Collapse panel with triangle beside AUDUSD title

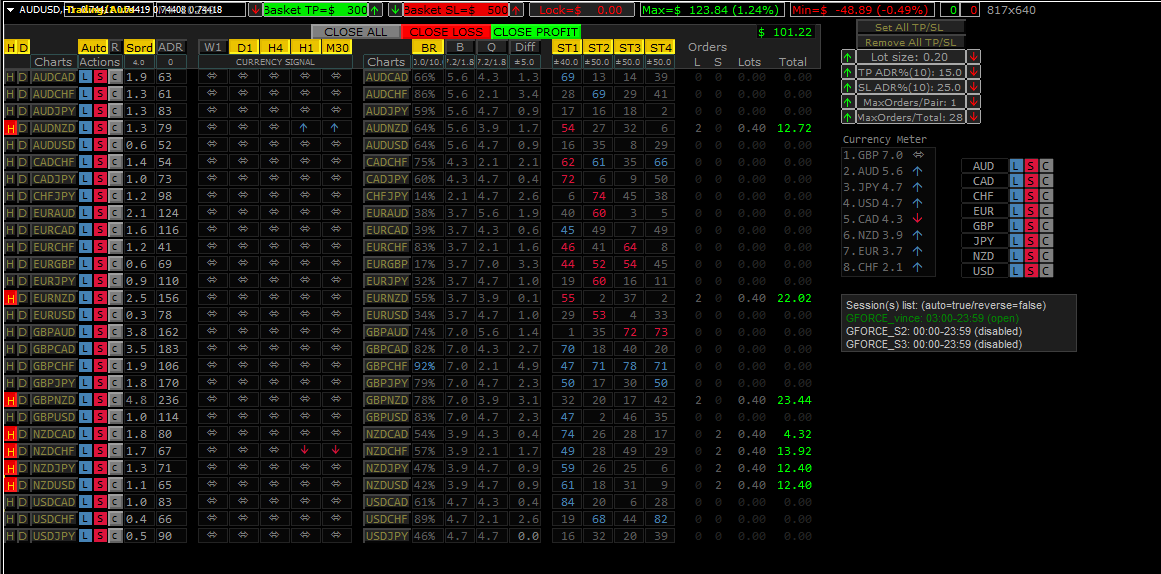click(x=10, y=10)
